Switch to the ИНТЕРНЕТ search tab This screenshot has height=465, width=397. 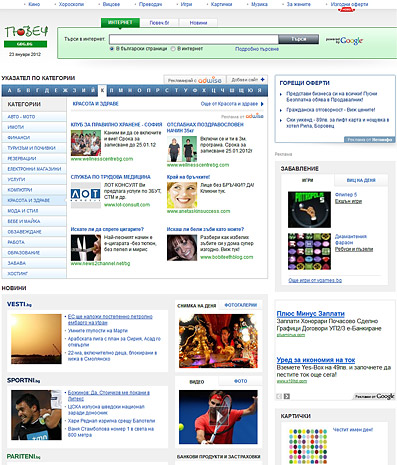[x=120, y=22]
